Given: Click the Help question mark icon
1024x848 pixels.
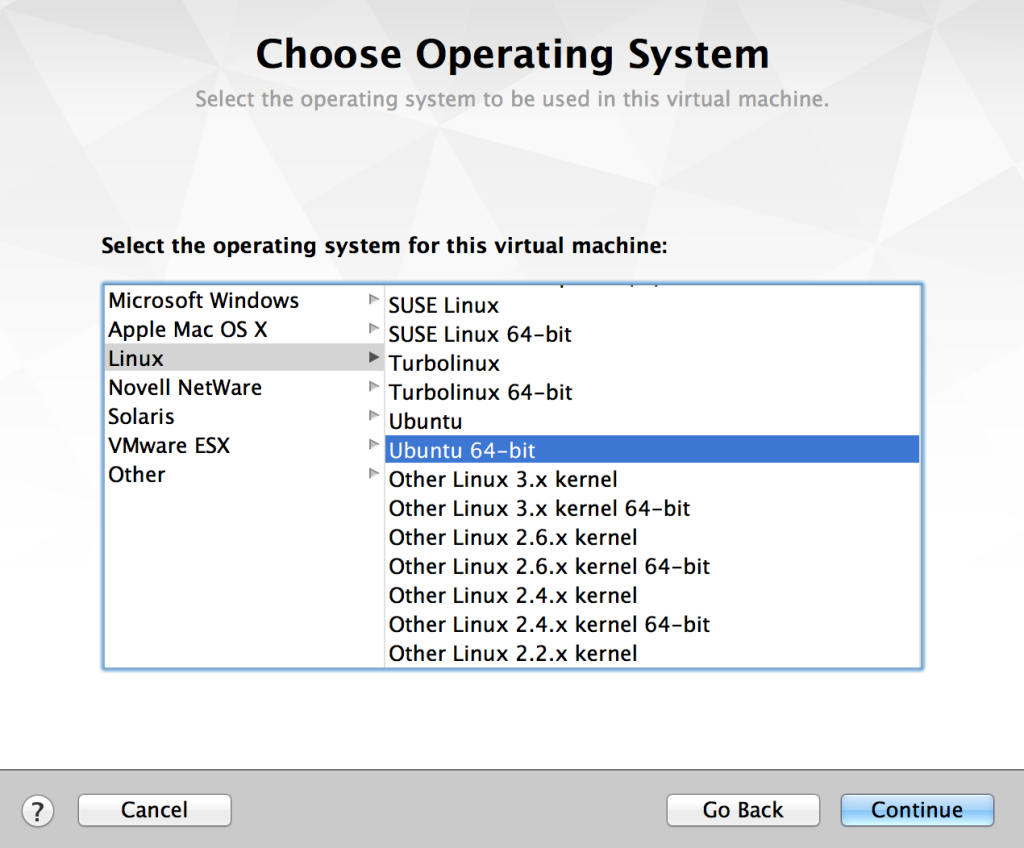Looking at the screenshot, I should [x=37, y=810].
